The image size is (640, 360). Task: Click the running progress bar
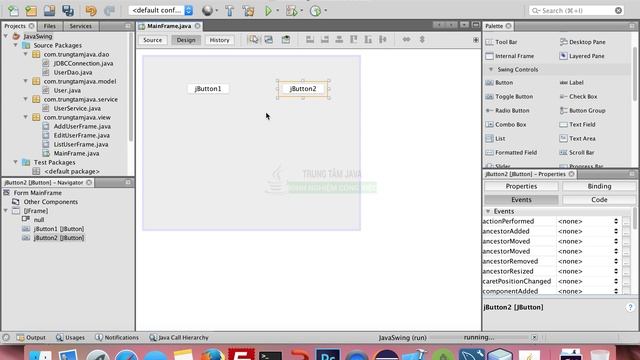[x=480, y=338]
